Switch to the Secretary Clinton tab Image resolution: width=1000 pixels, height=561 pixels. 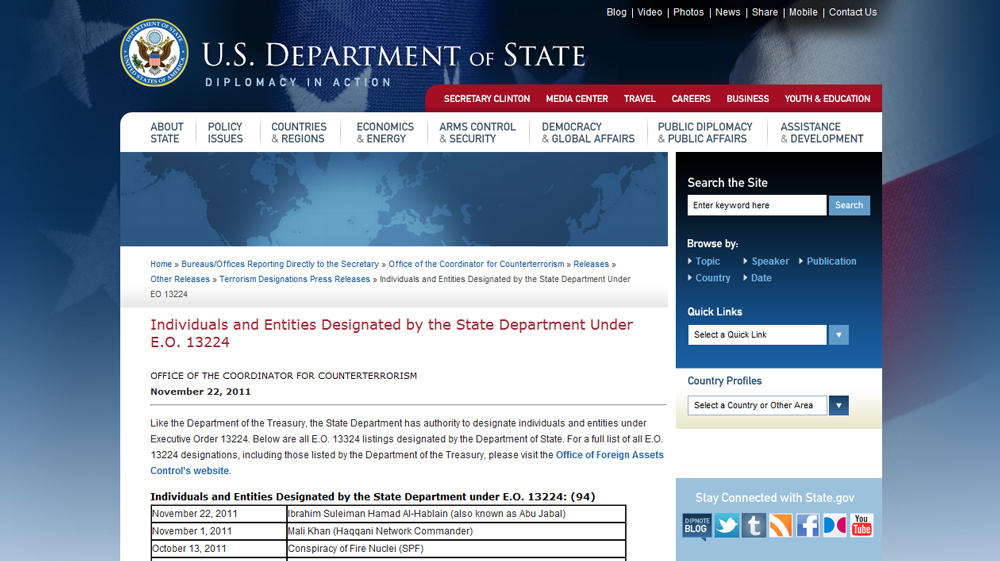coord(487,99)
